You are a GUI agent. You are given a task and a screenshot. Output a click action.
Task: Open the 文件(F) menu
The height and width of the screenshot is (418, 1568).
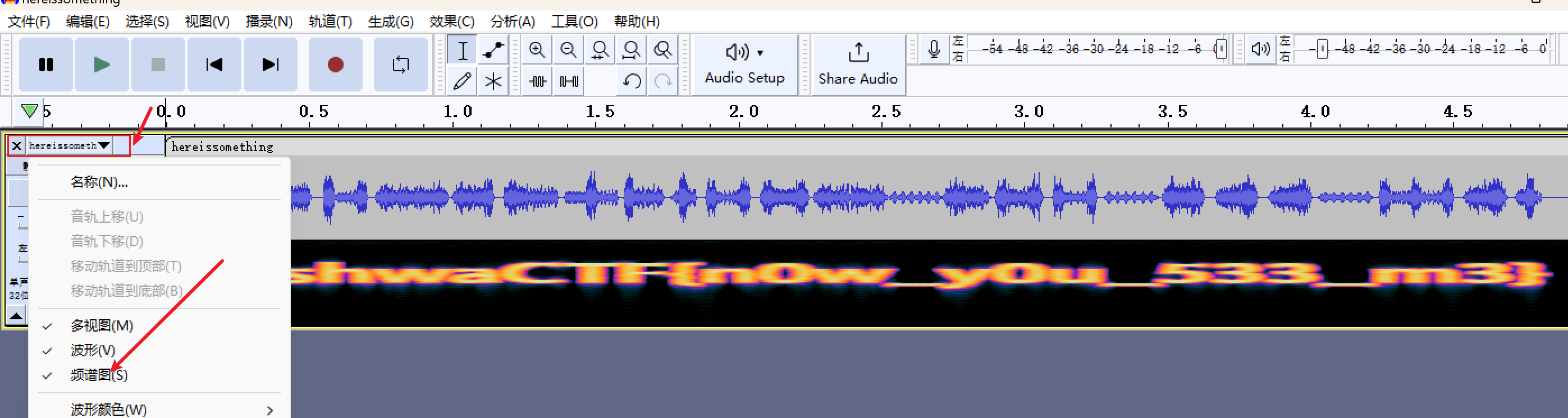point(29,22)
